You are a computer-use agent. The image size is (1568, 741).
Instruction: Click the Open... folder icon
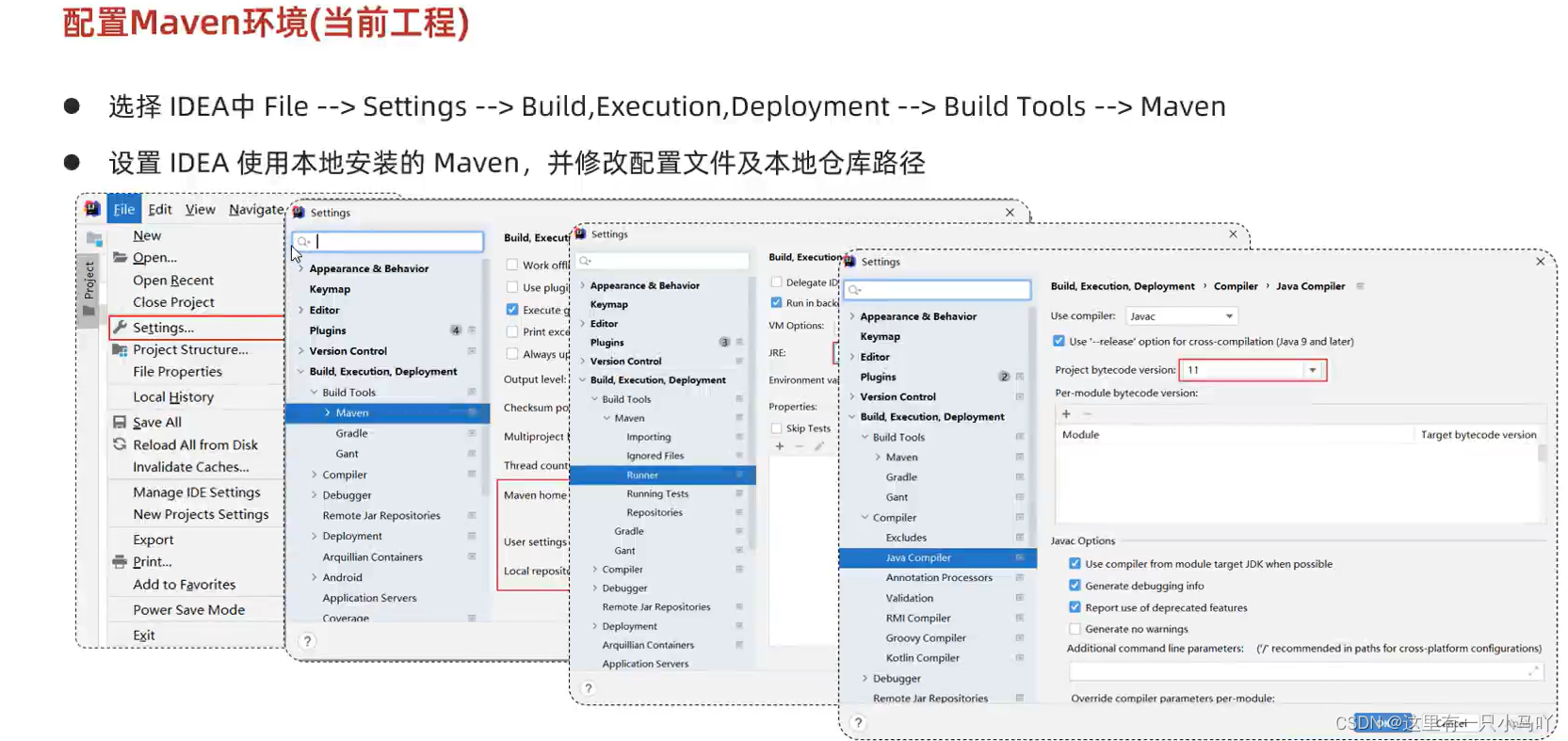pyautogui.click(x=120, y=257)
